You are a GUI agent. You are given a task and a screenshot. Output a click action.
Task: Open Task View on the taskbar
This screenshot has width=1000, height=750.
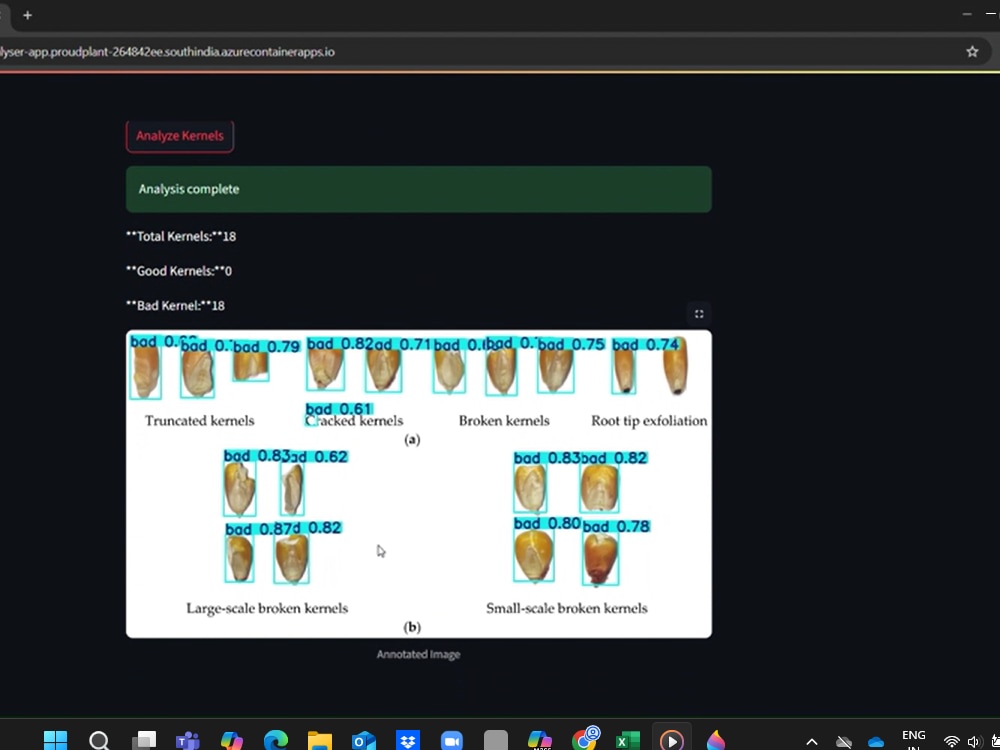(144, 741)
